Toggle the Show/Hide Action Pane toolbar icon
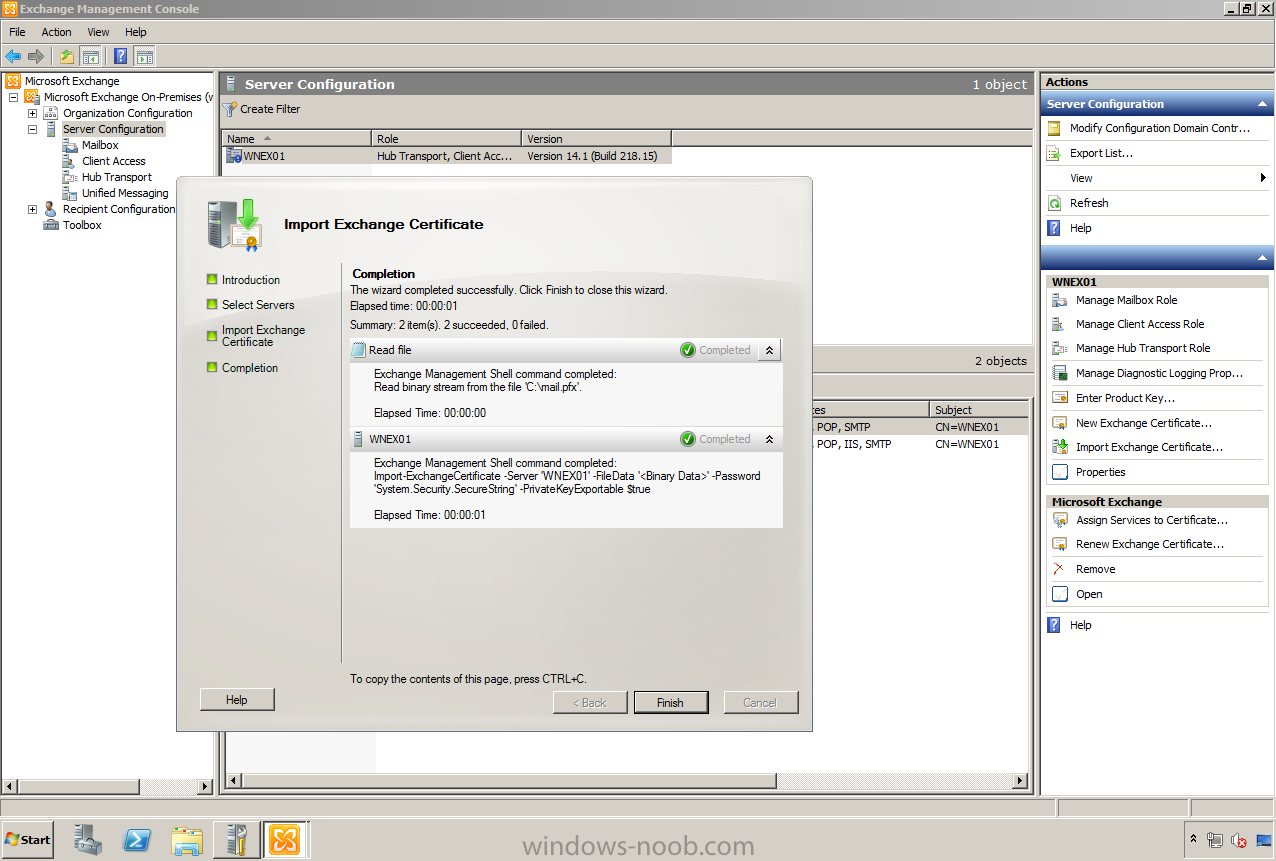The width and height of the screenshot is (1276, 861). point(144,56)
